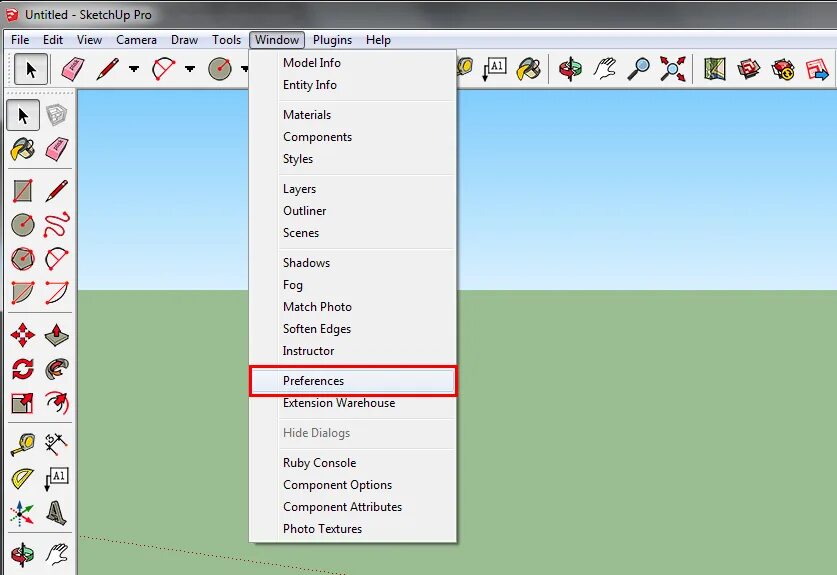Choose the Pan hand tool in the horizontal toolbar
The image size is (837, 575).
pos(604,69)
